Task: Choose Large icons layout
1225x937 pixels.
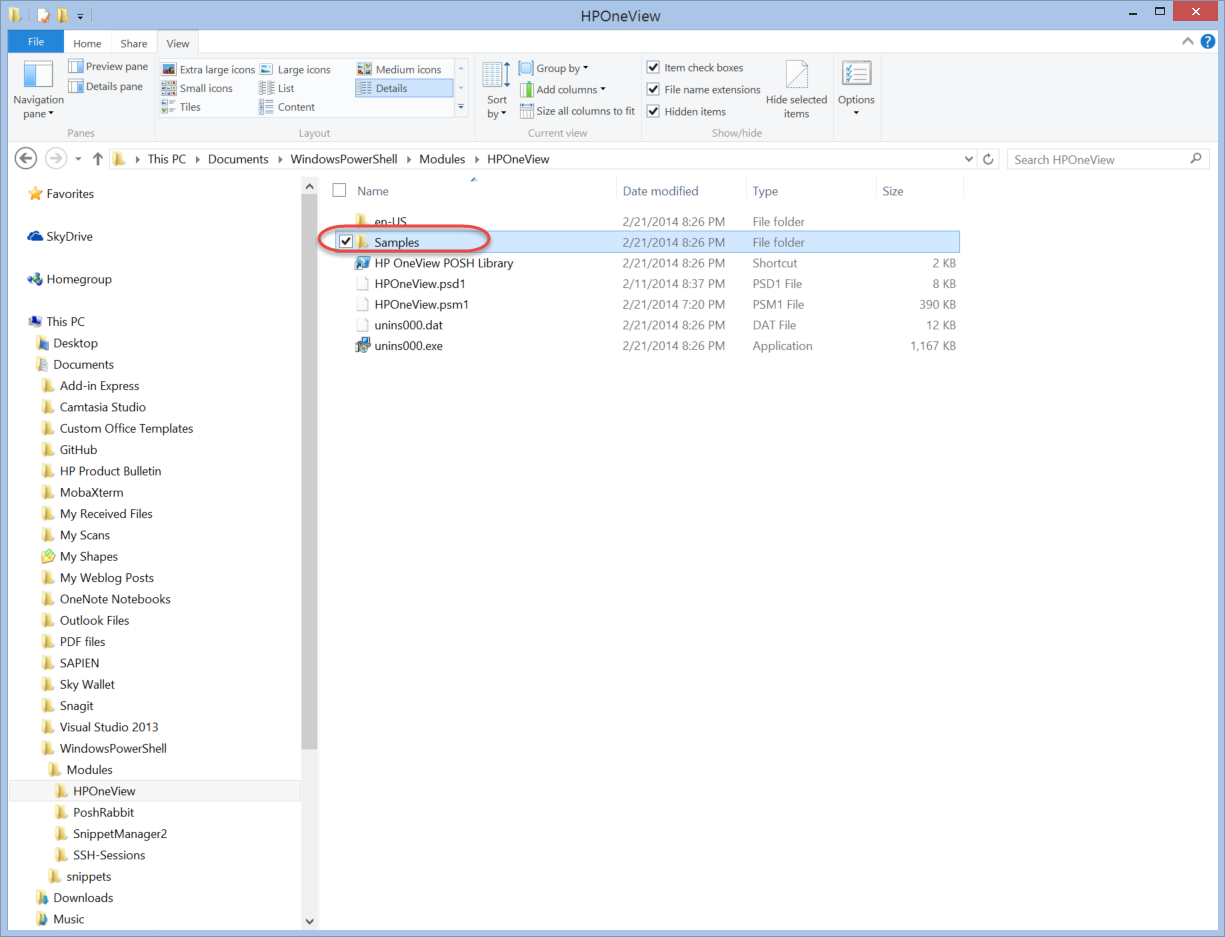Action: click(x=295, y=70)
